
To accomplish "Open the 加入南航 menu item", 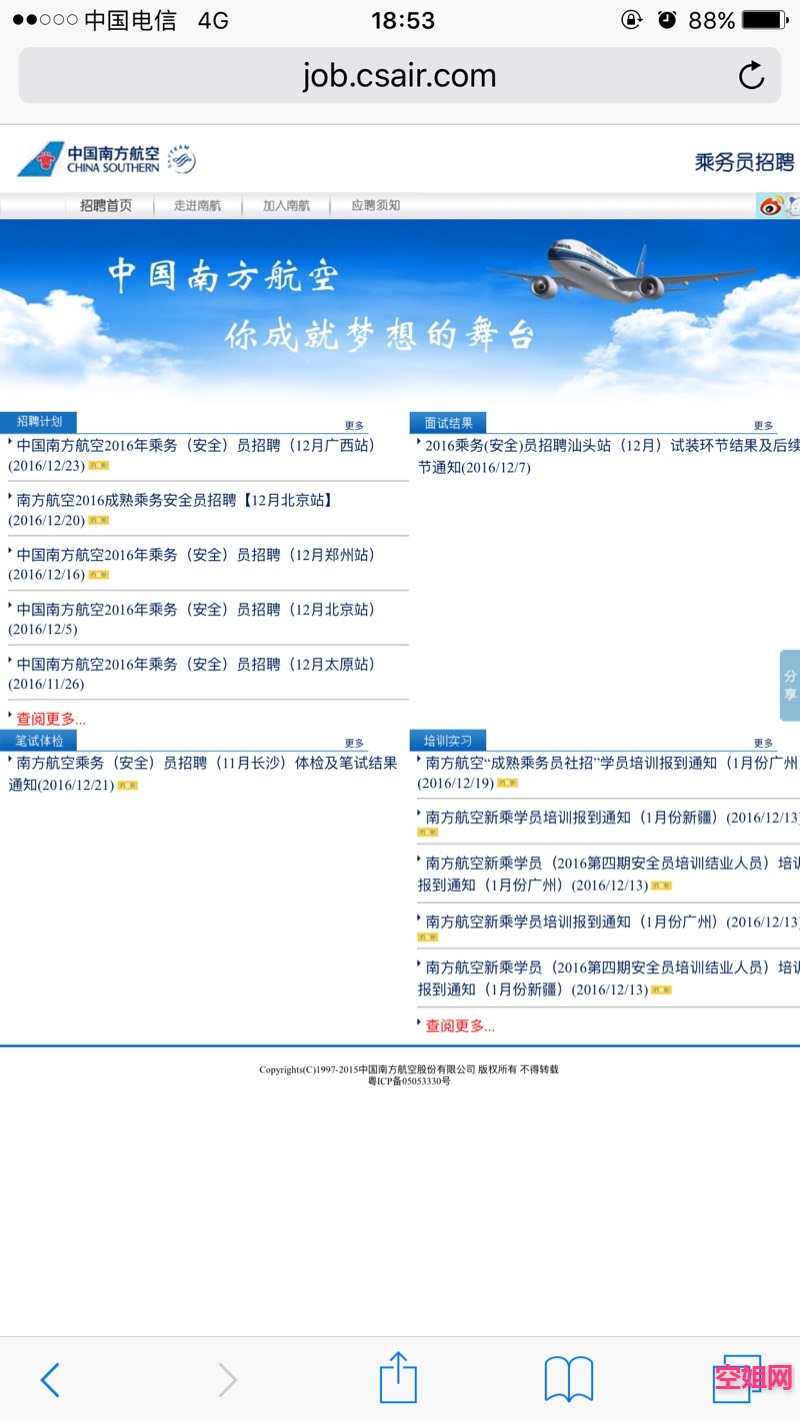I will (x=287, y=205).
